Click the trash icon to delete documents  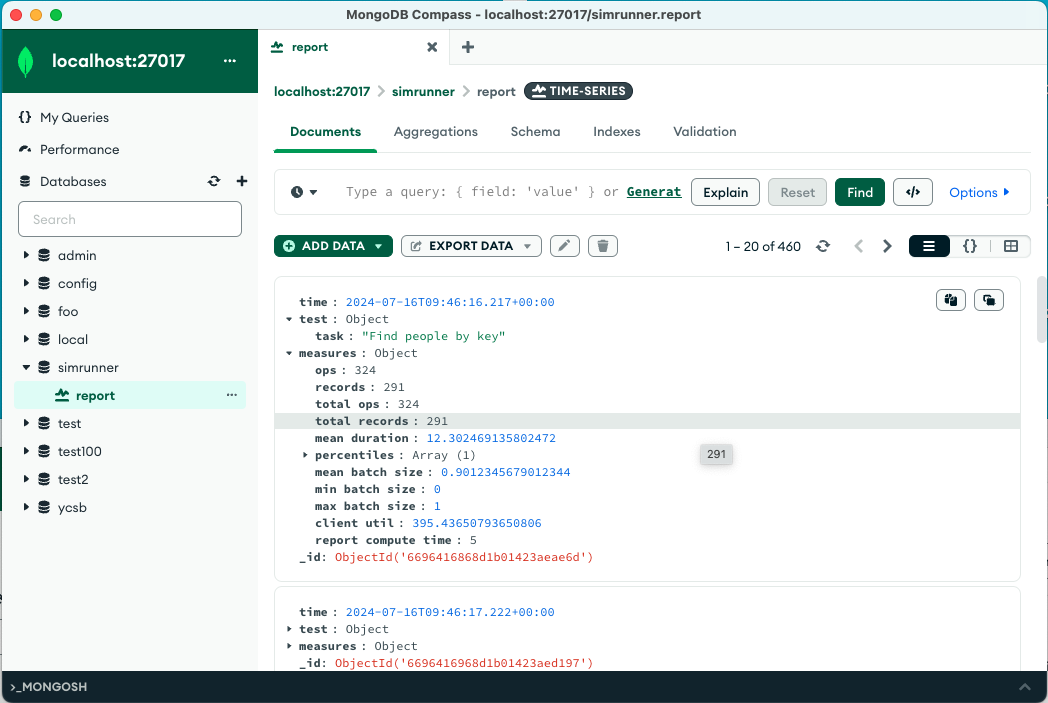pos(603,246)
